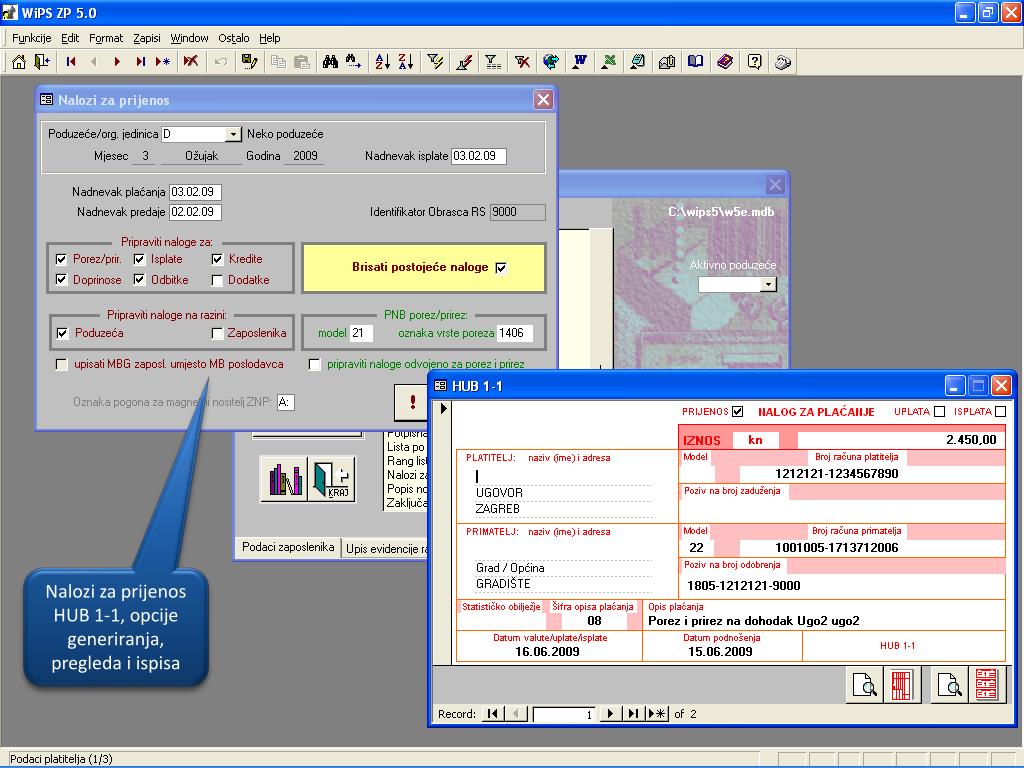Click the red delete record toolbar icon
The height and width of the screenshot is (768, 1024).
tap(191, 62)
